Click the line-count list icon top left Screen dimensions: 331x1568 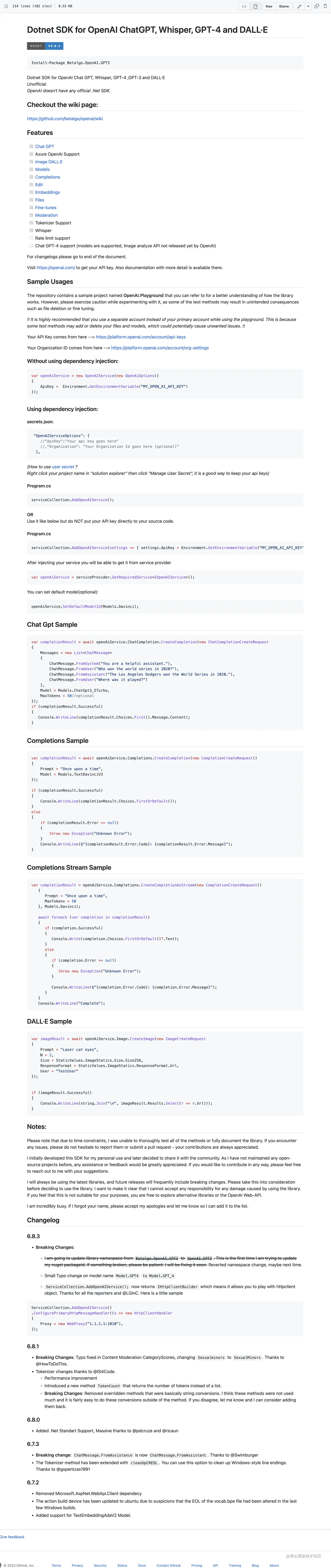coord(5,6)
